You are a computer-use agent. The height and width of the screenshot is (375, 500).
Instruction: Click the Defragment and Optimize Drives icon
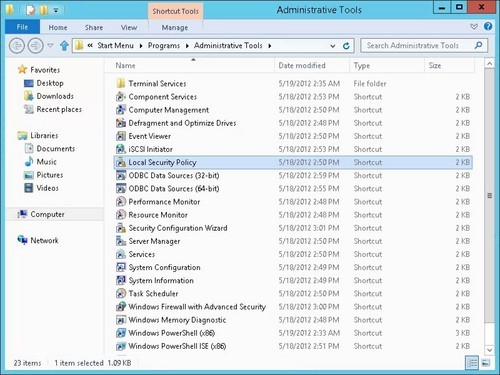pyautogui.click(x=121, y=123)
